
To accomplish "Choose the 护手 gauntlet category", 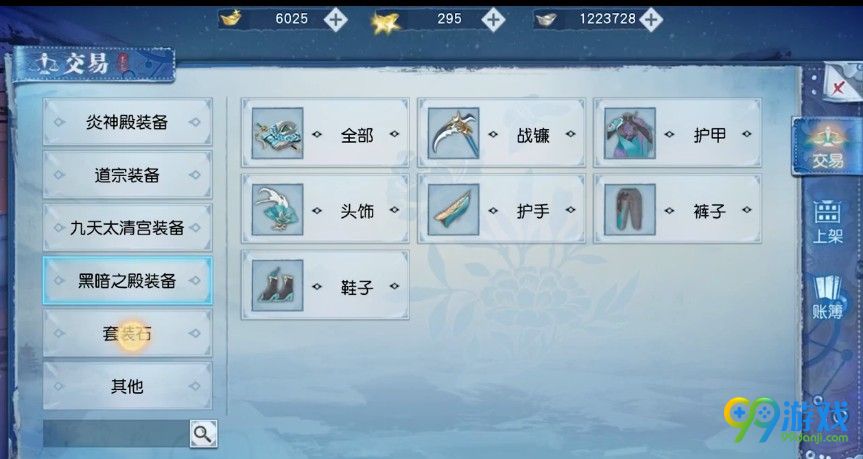I will pyautogui.click(x=501, y=209).
